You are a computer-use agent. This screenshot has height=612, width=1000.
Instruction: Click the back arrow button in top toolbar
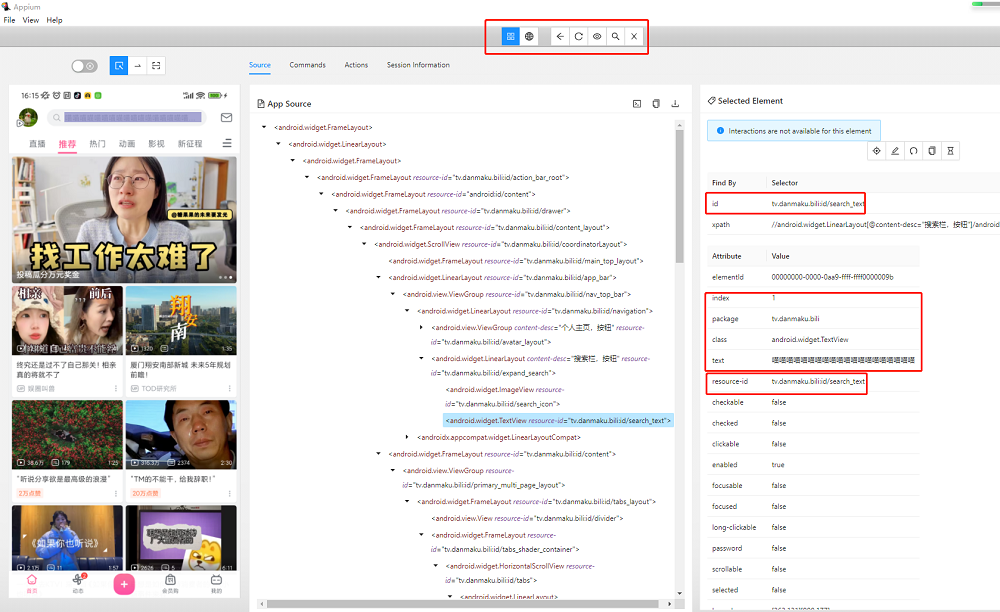pos(560,36)
